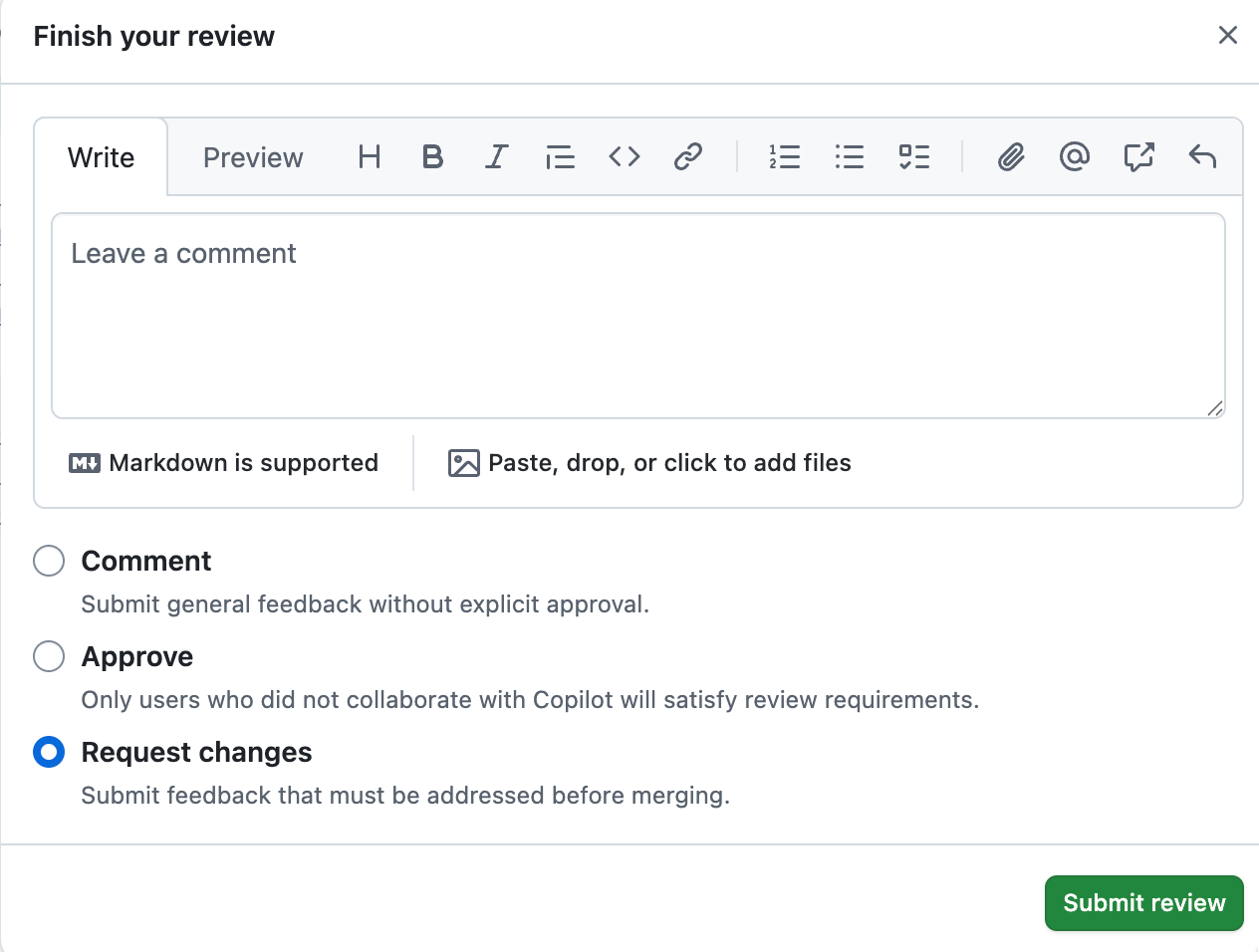Reference an issue or pull request
This screenshot has height=952, width=1259.
tap(1138, 157)
